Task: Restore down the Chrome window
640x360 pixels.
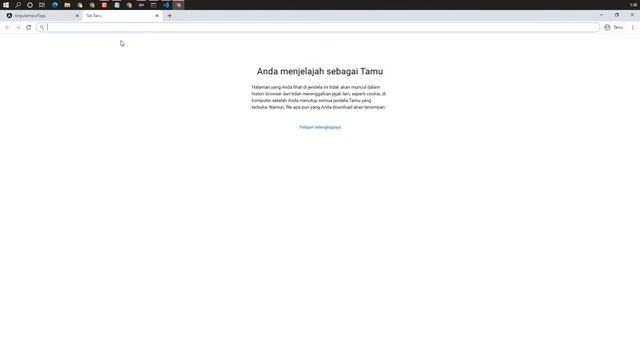Action: tap(617, 15)
